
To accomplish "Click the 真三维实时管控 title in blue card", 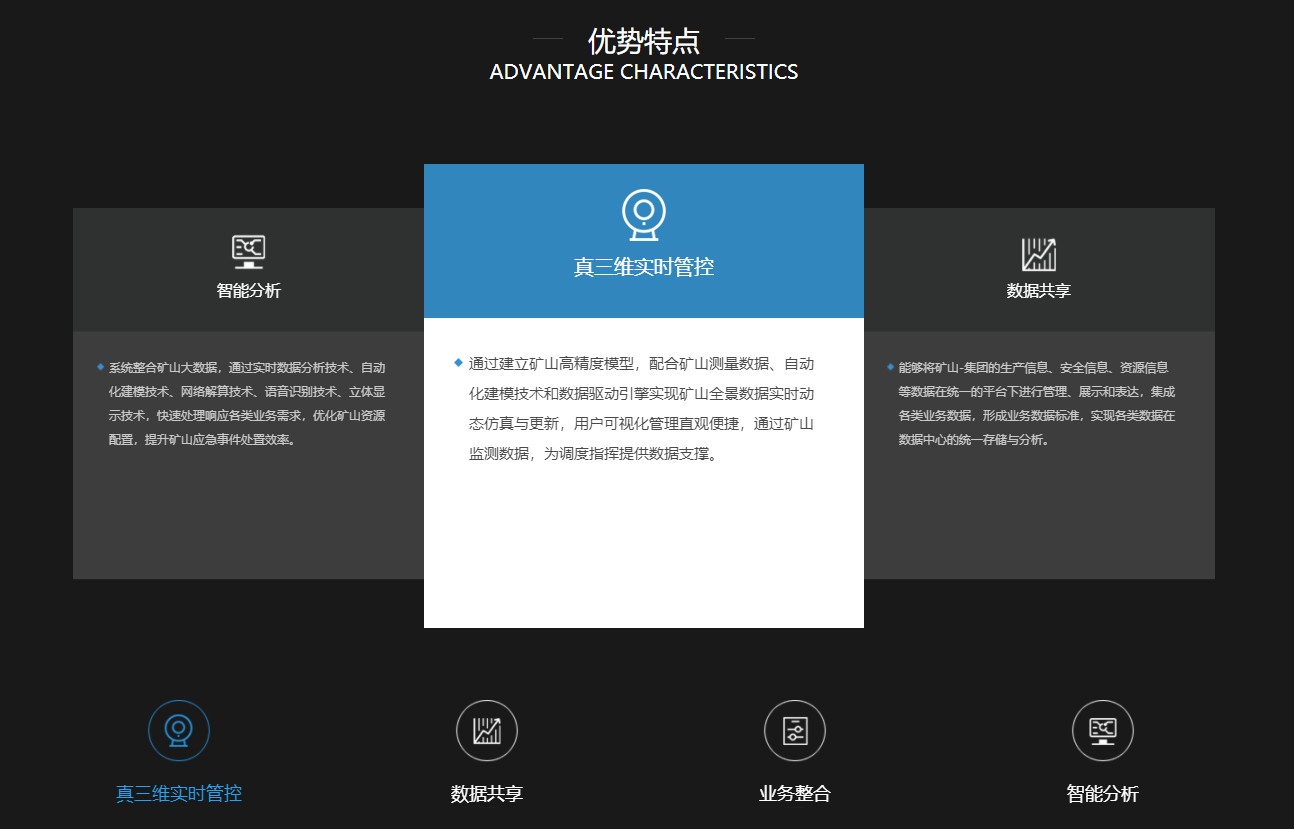I will pos(644,267).
